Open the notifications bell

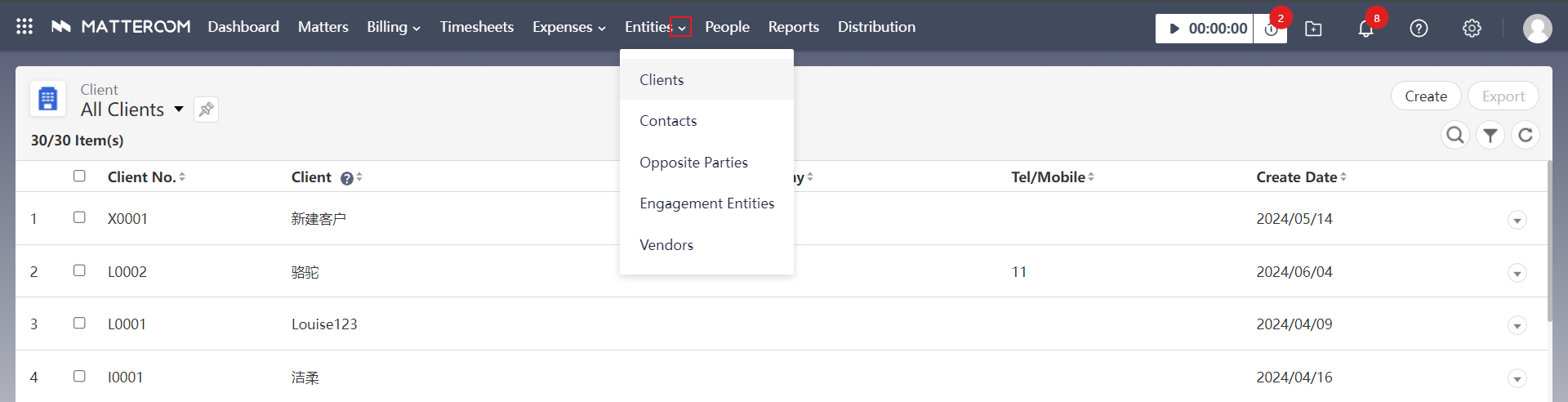click(x=1365, y=29)
